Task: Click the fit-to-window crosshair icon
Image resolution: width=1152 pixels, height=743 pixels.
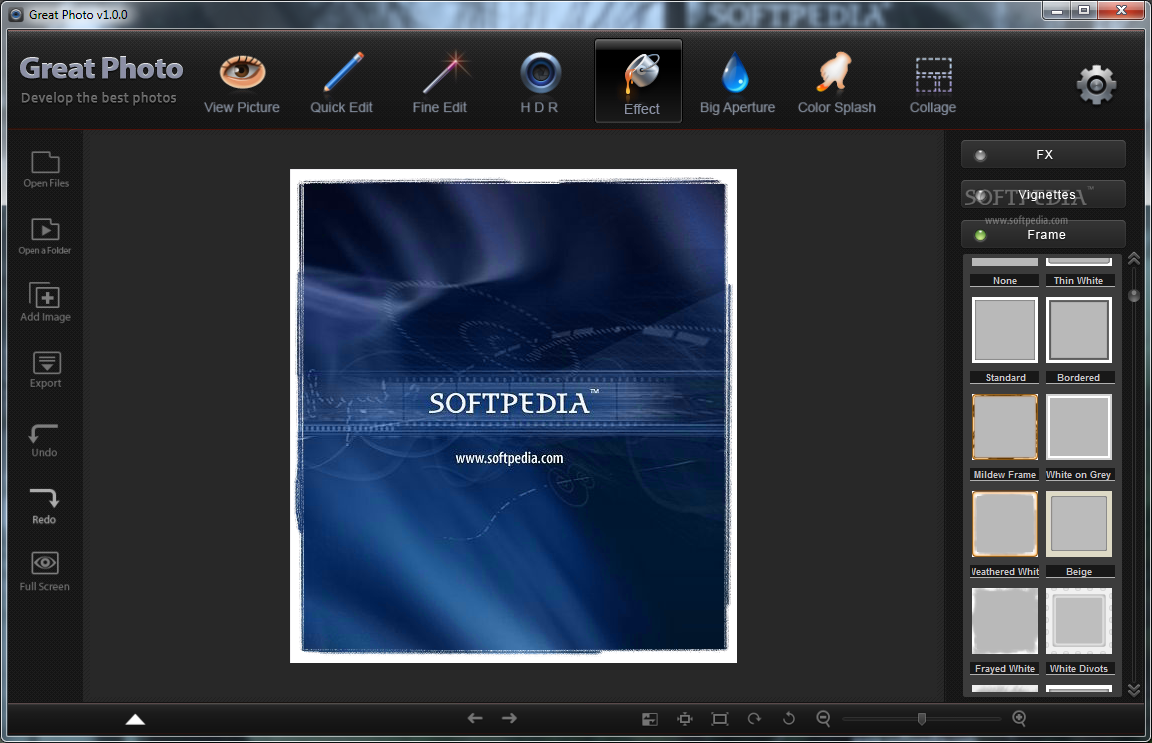Action: coord(685,719)
